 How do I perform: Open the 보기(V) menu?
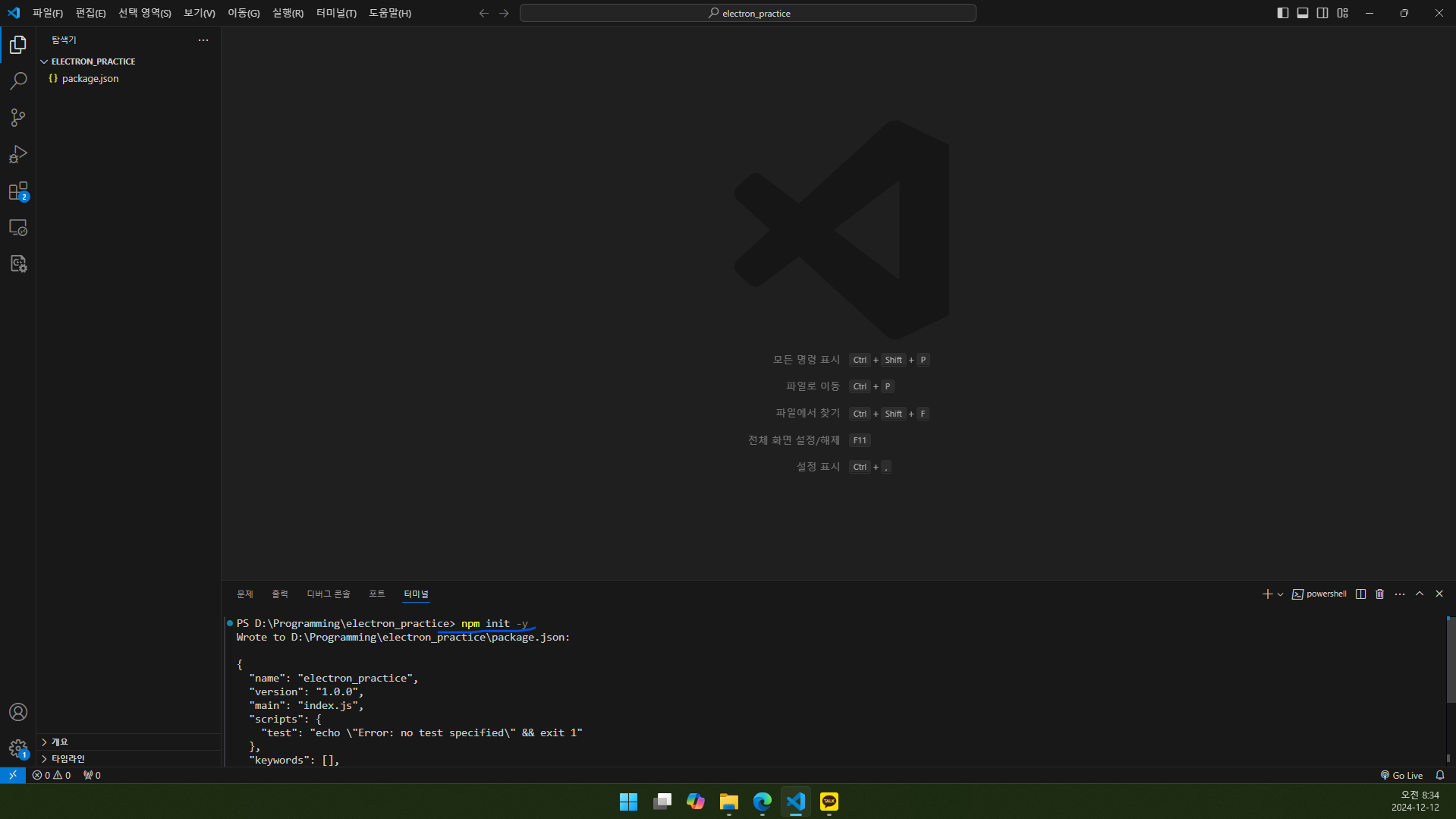200,13
